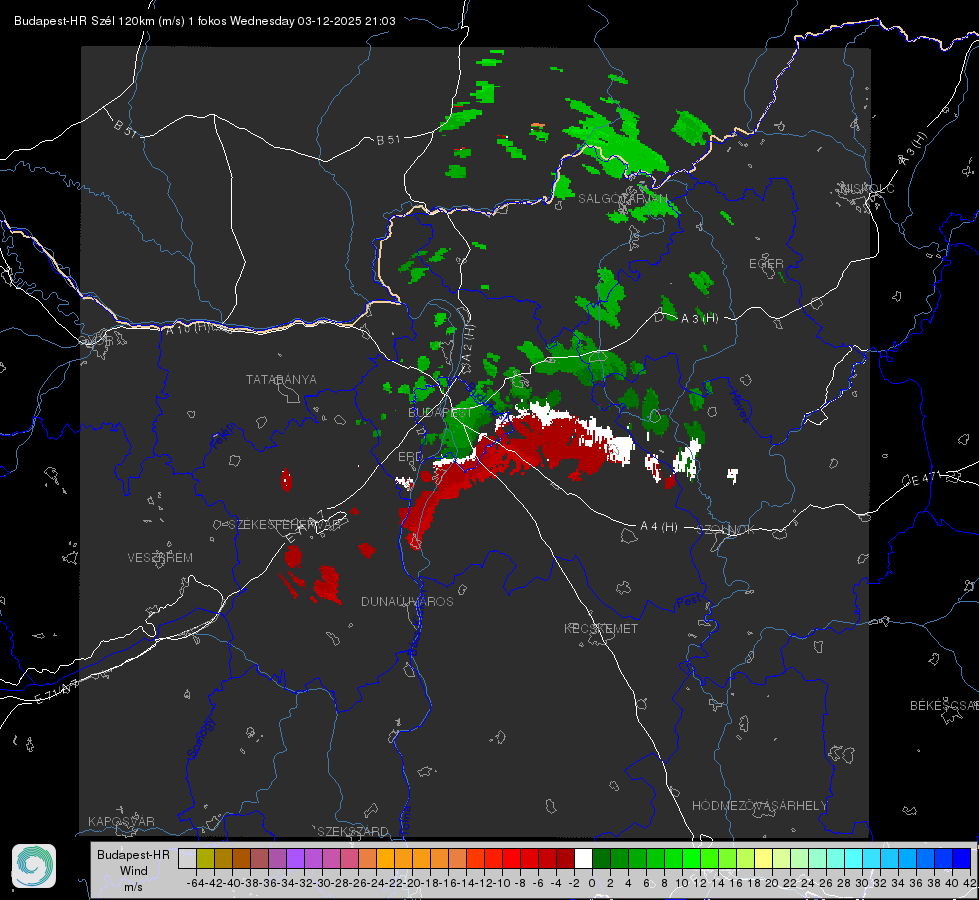Click the positive legend value 20
This screenshot has height=900, width=979.
pos(772,883)
